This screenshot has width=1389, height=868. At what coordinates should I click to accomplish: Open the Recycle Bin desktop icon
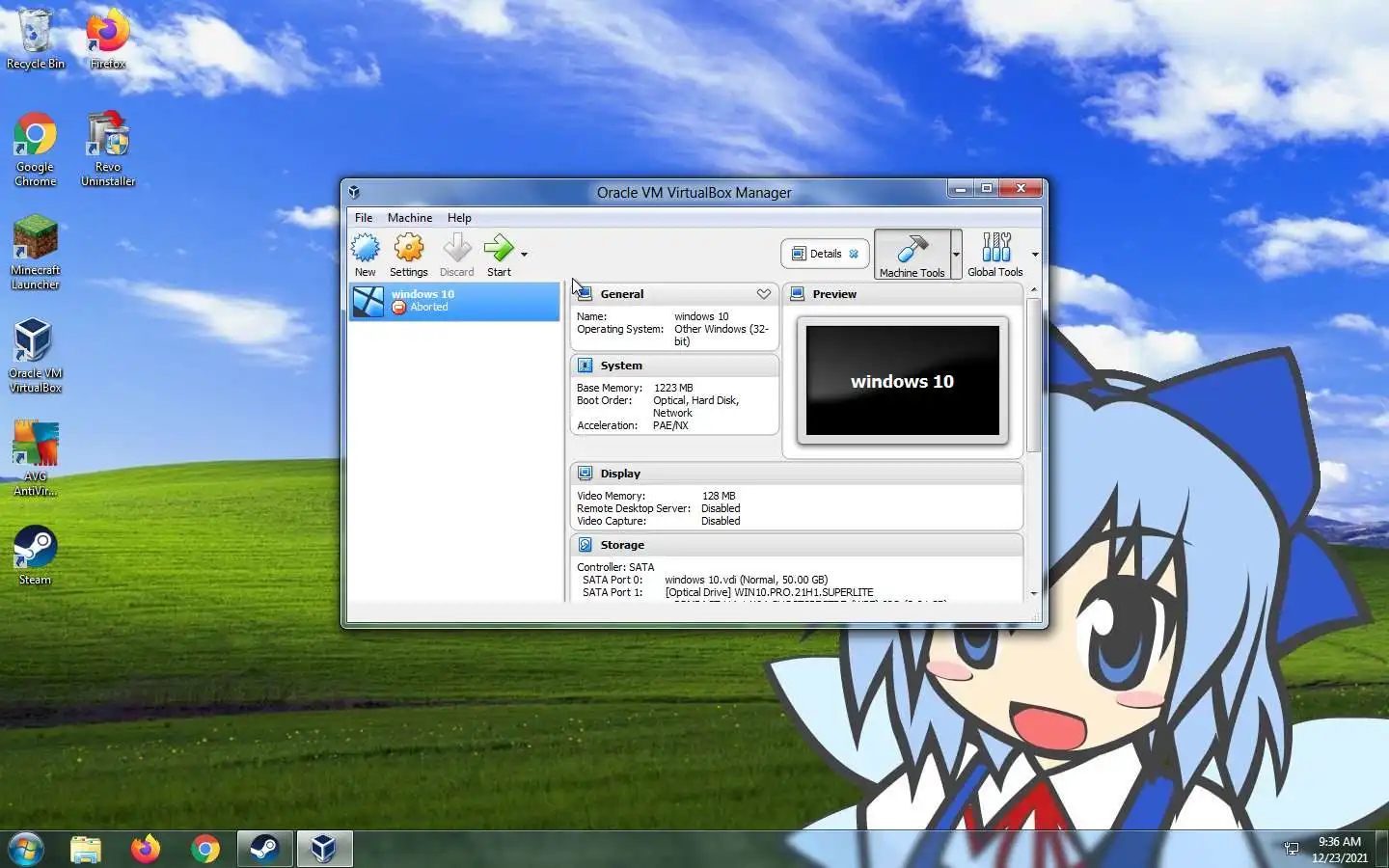(36, 39)
